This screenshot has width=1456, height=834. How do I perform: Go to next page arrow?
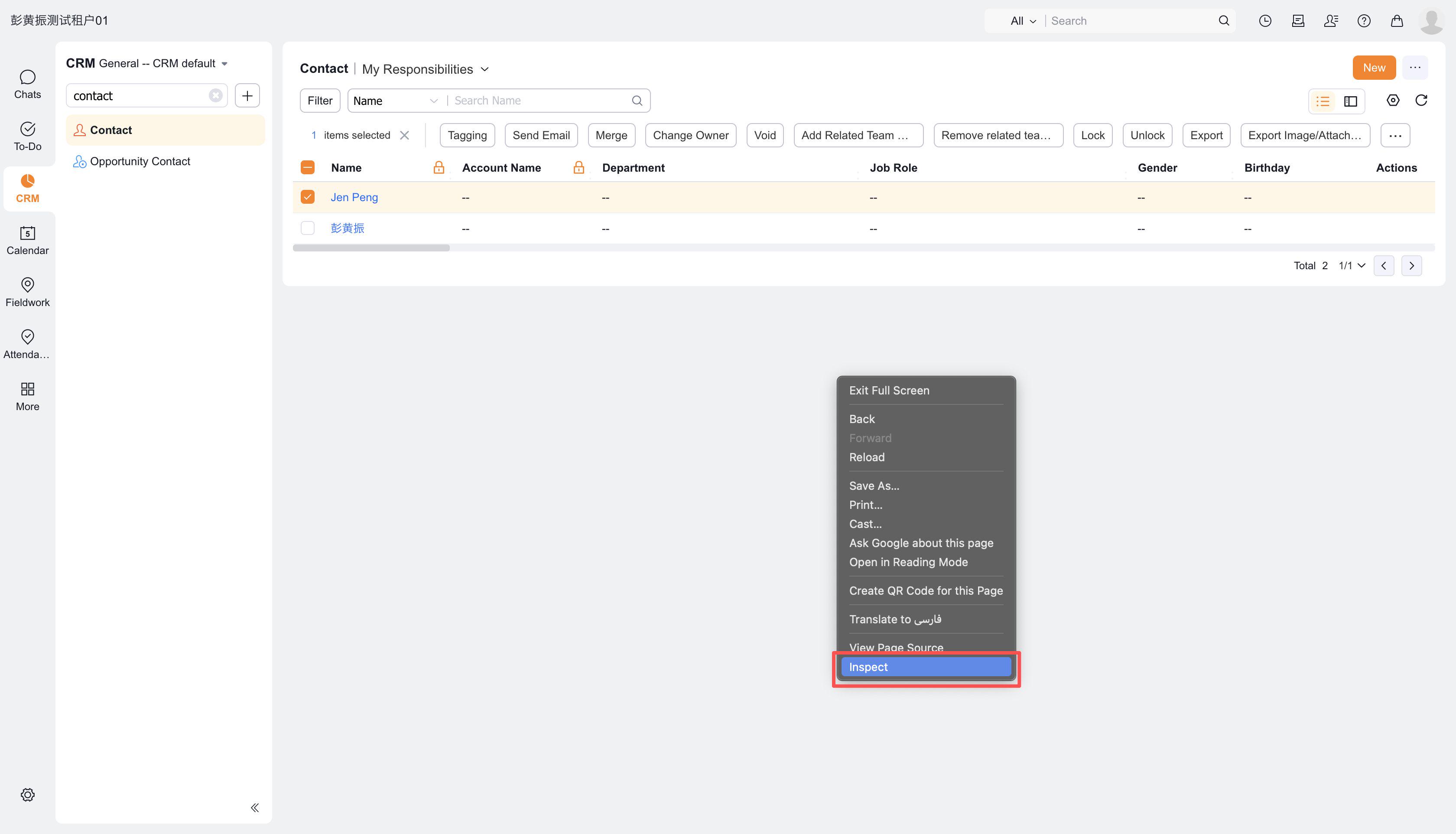tap(1411, 265)
